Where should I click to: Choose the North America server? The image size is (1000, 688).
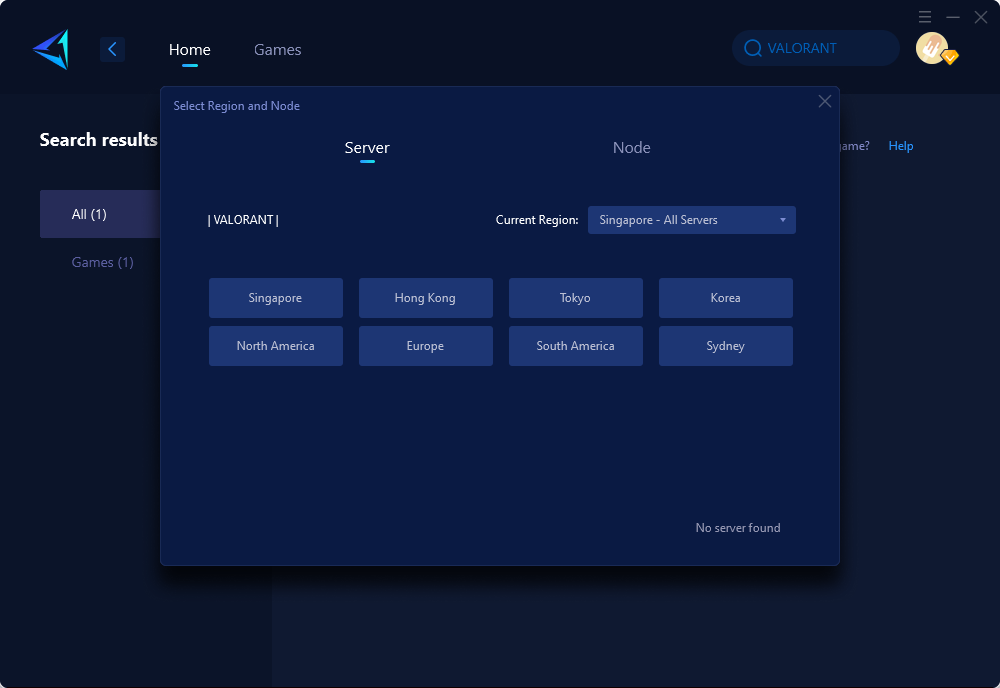pyautogui.click(x=276, y=346)
